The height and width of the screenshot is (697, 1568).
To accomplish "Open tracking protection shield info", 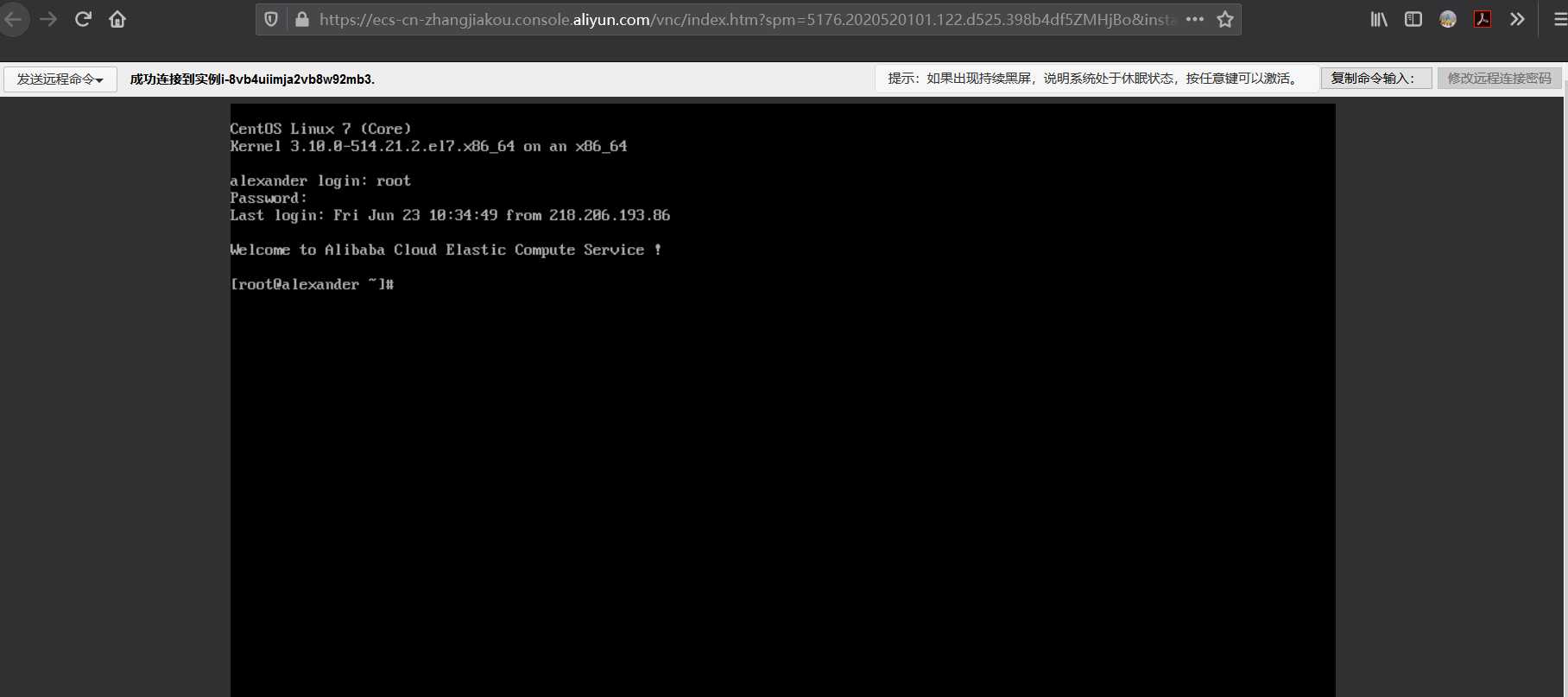I will [x=271, y=19].
